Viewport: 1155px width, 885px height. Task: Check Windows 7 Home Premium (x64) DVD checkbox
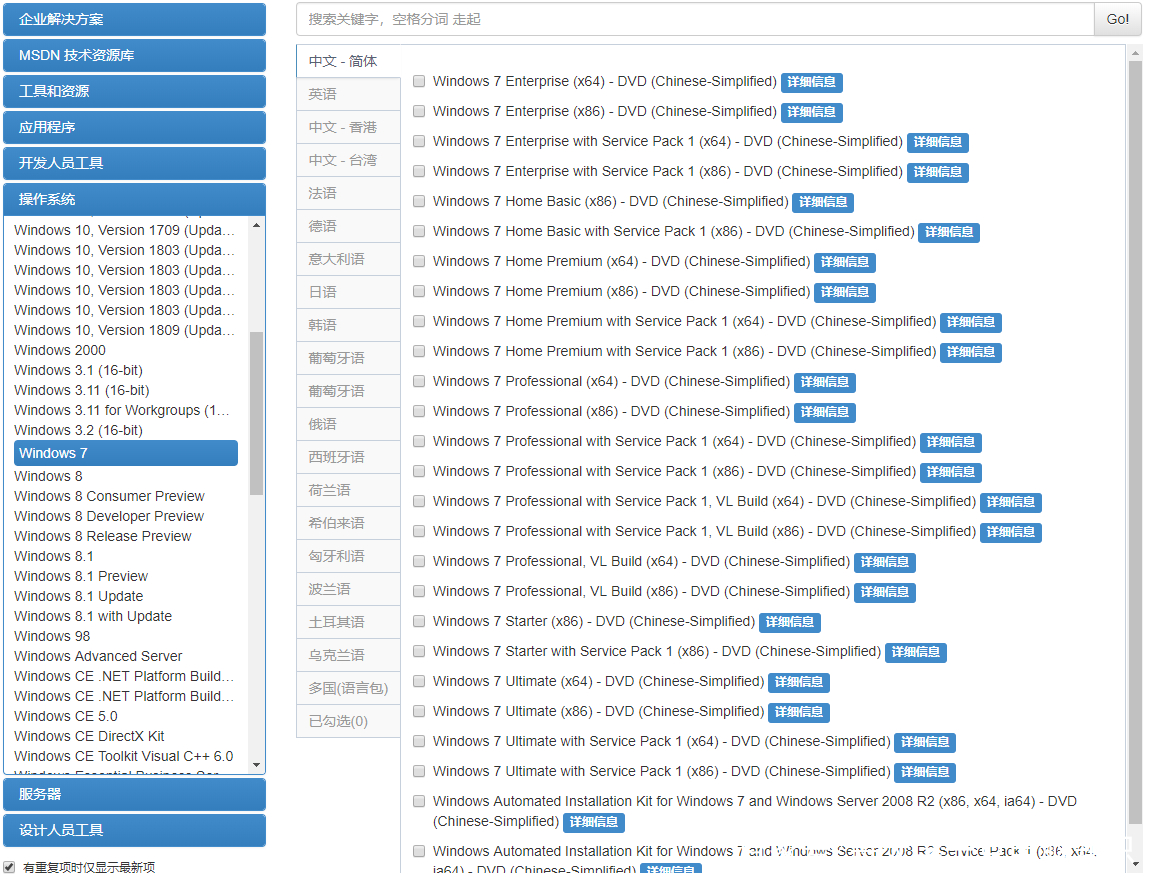pos(419,261)
